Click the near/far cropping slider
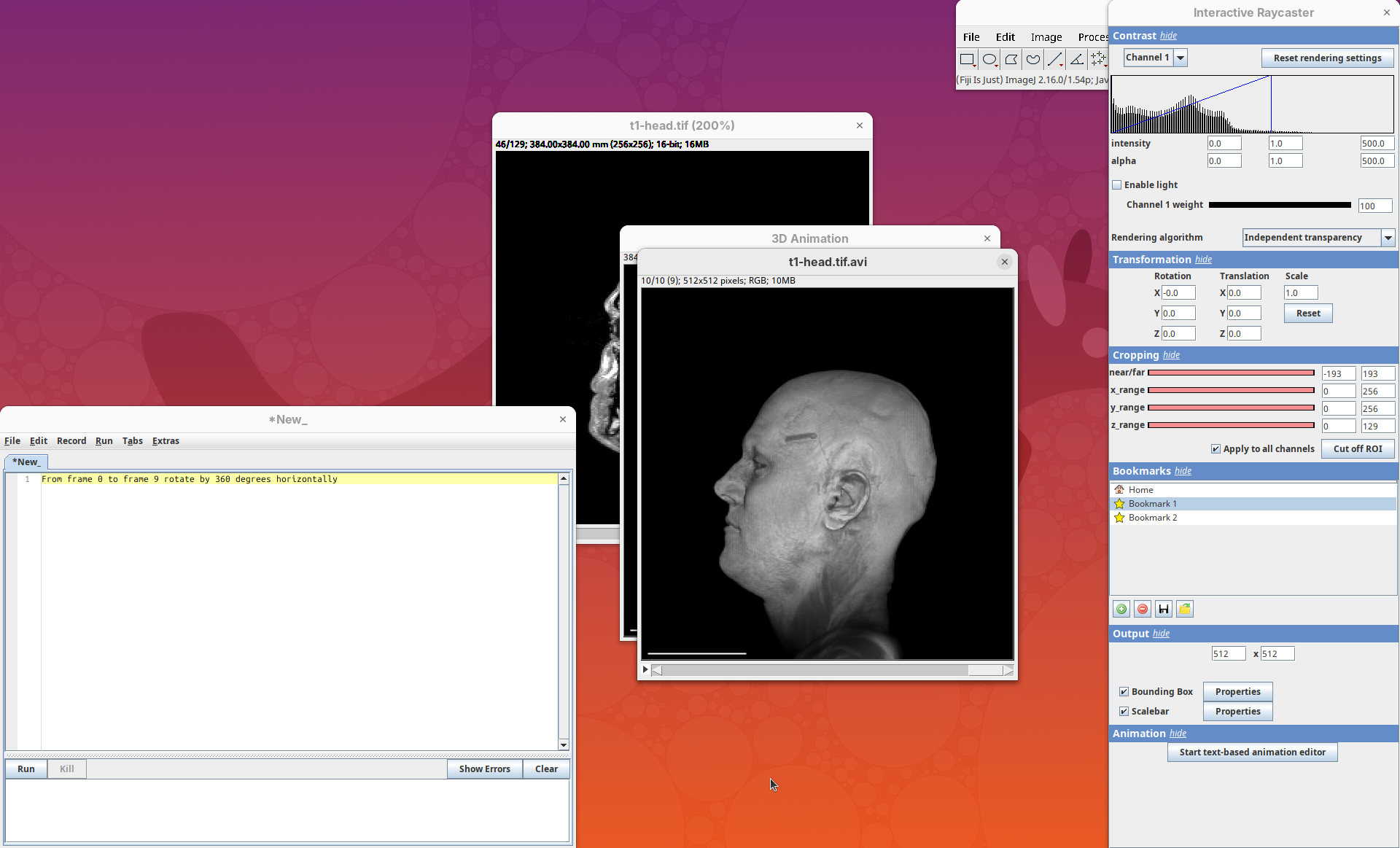 click(x=1231, y=373)
